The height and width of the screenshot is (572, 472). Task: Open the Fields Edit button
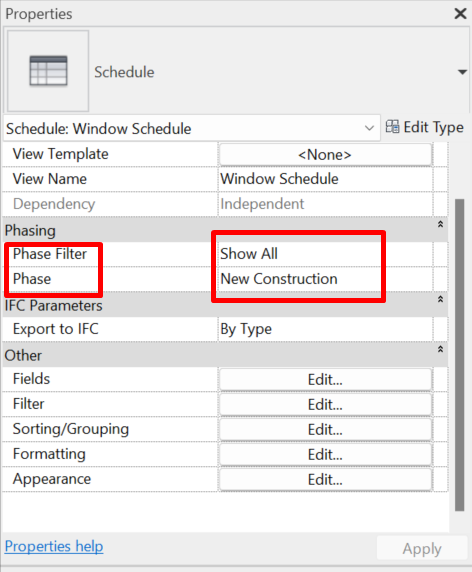(x=325, y=379)
